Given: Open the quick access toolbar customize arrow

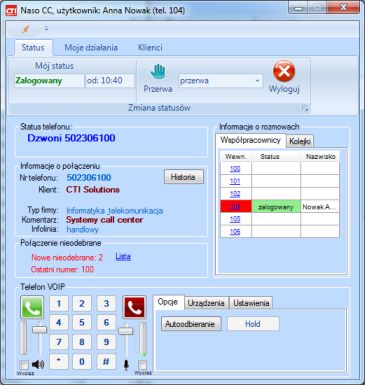Looking at the screenshot, I should tap(46, 29).
